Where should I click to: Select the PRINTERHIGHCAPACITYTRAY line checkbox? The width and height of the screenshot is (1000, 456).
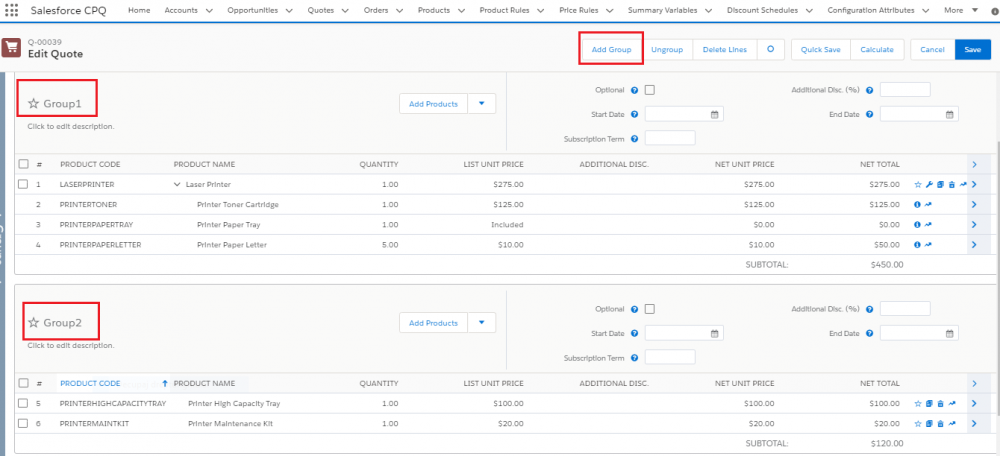[x=23, y=404]
